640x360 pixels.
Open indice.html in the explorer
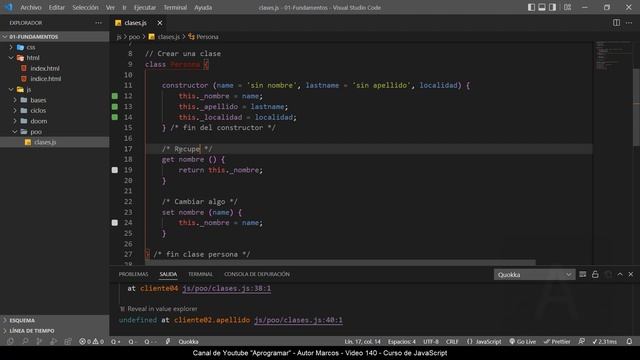click(x=55, y=79)
